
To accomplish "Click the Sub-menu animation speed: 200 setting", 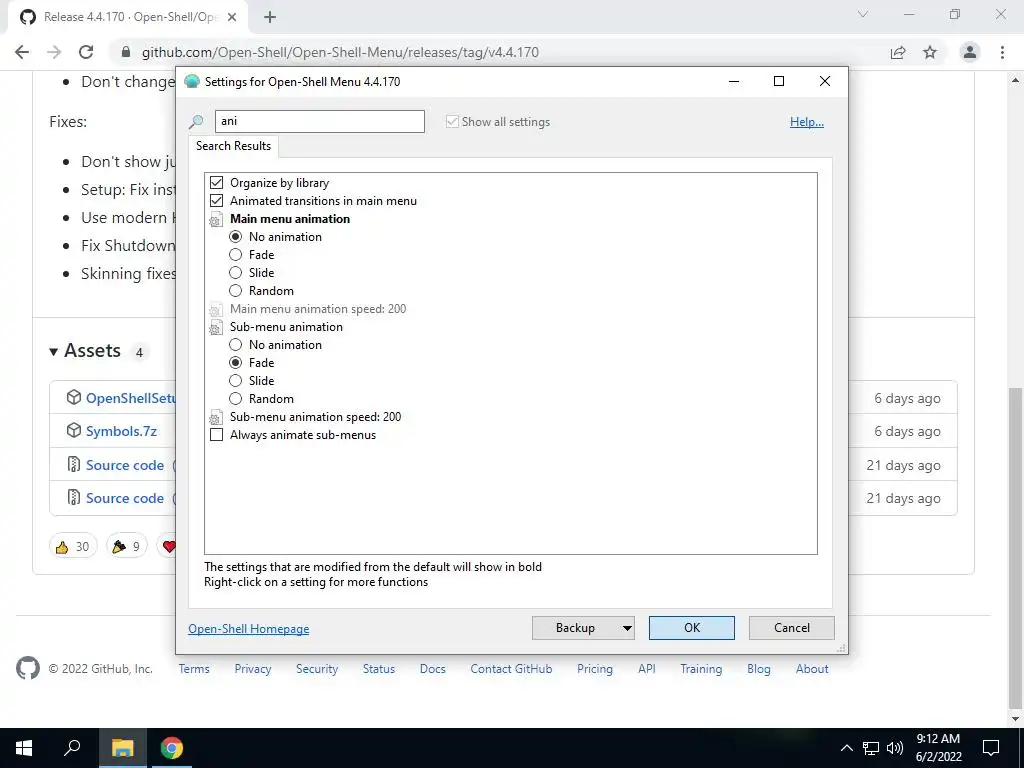I will point(315,417).
